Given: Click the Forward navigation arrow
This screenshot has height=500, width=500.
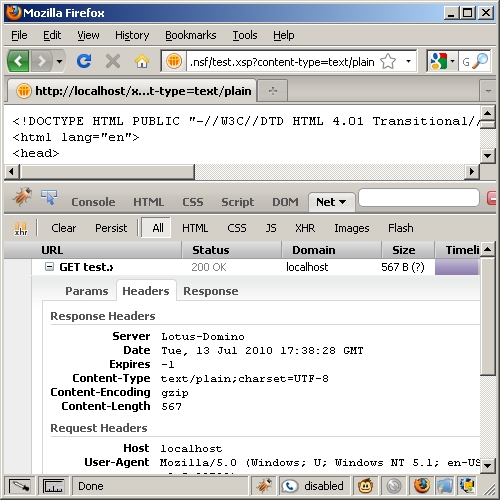Looking at the screenshot, I should tap(42, 61).
